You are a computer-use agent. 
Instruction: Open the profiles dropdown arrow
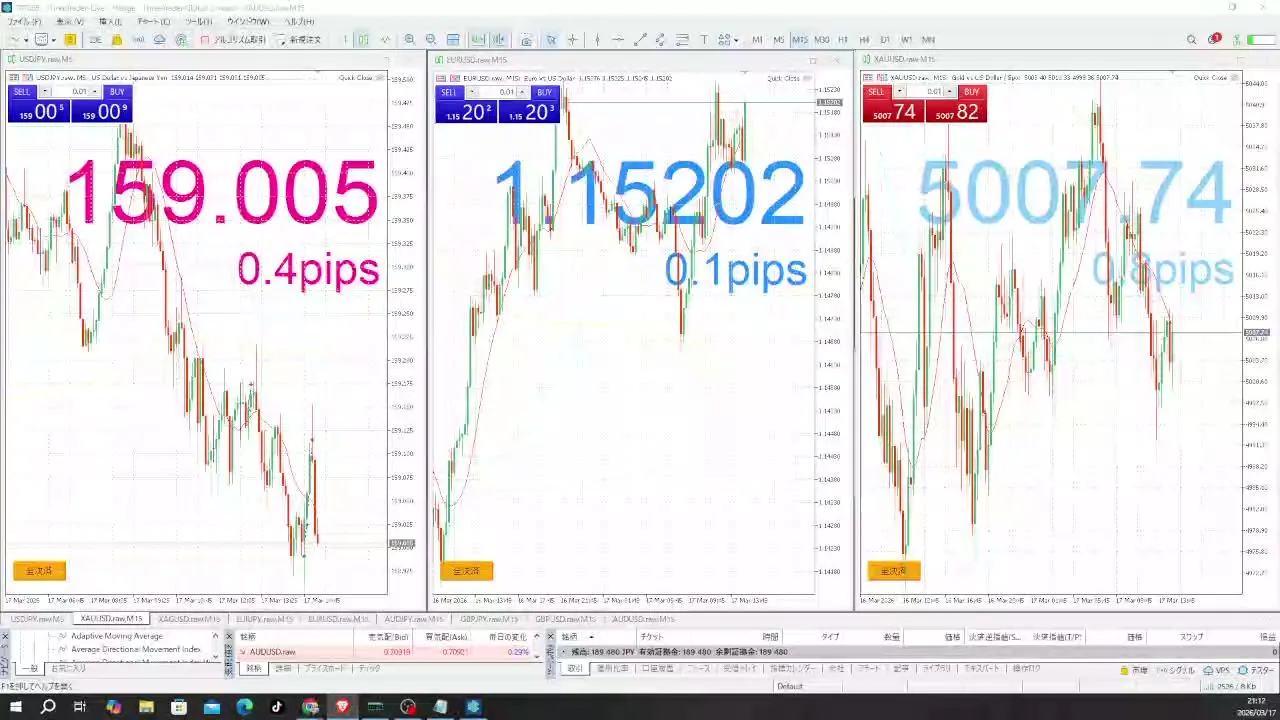[x=53, y=40]
